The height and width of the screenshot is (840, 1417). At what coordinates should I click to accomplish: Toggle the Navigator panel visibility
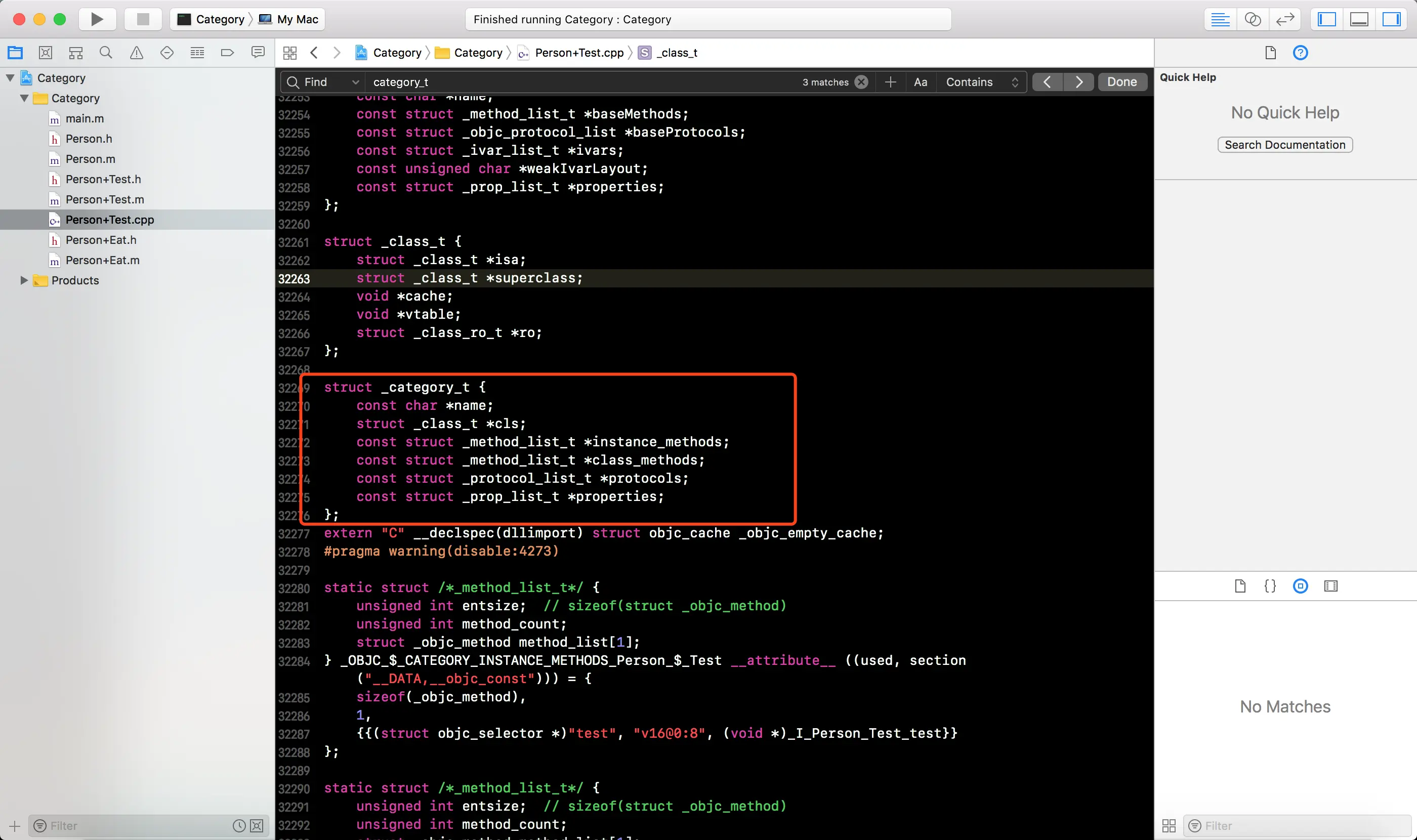(1326, 19)
